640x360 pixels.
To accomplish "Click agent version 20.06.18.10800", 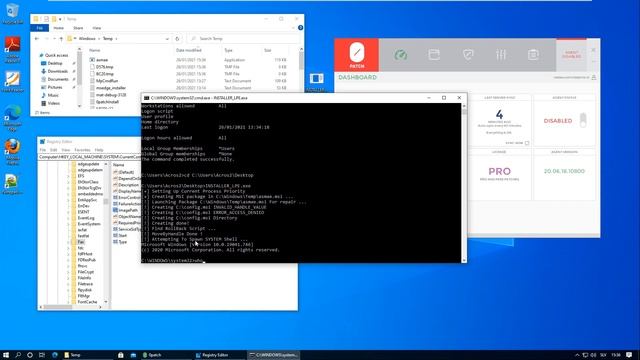I will coord(564,171).
